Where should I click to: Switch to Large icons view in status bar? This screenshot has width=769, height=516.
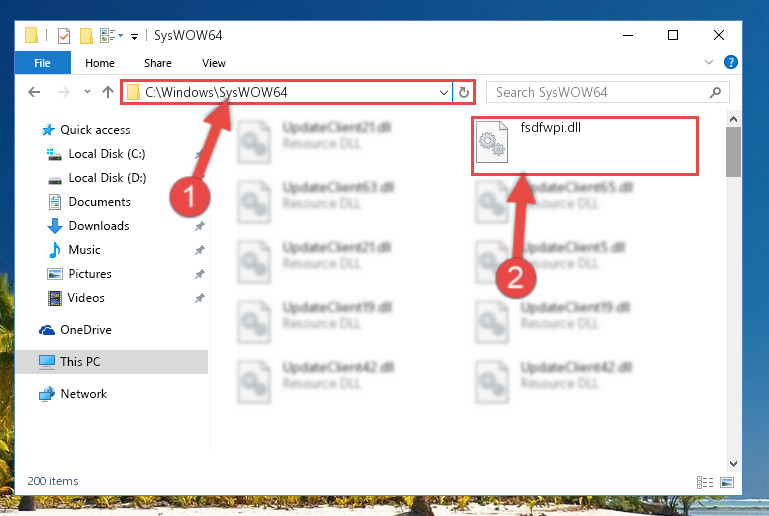click(727, 483)
